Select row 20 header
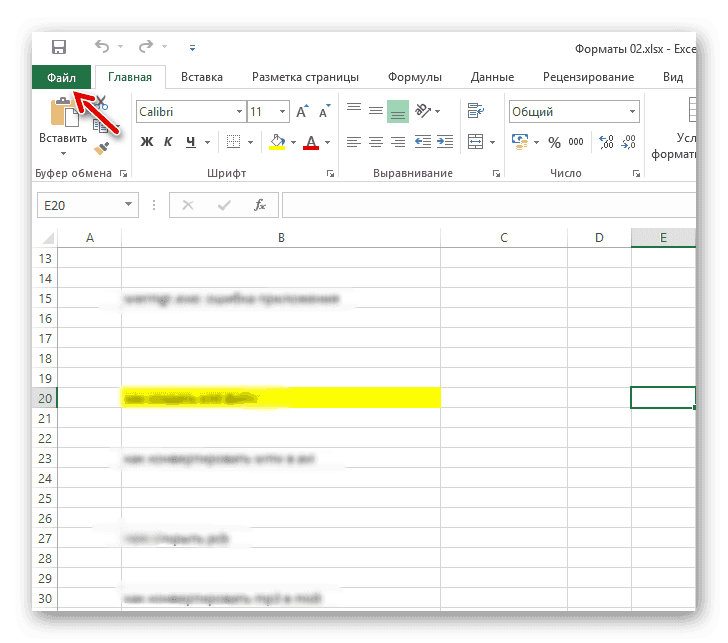 coord(45,398)
